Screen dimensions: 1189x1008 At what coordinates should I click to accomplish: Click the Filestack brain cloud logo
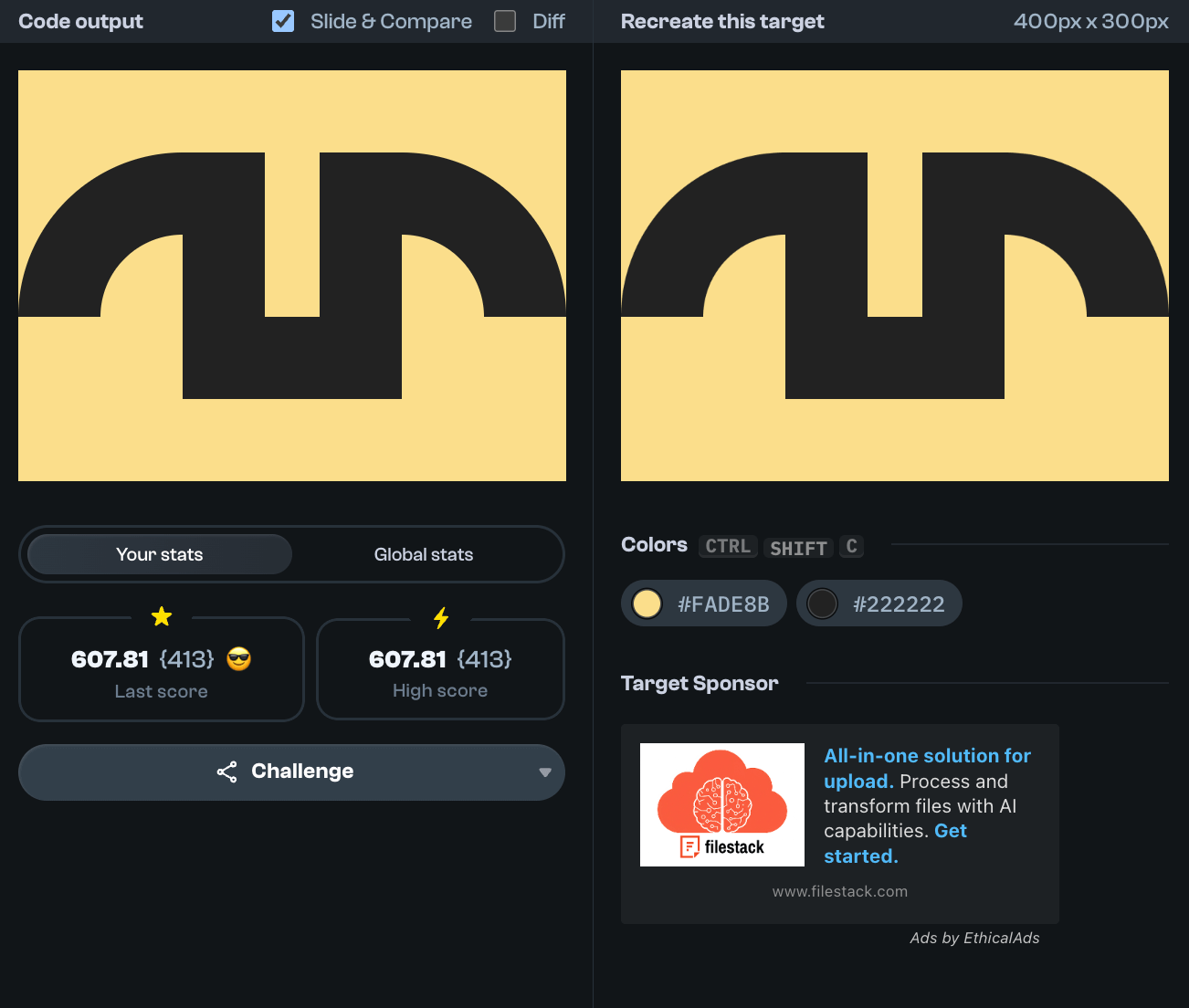click(721, 804)
